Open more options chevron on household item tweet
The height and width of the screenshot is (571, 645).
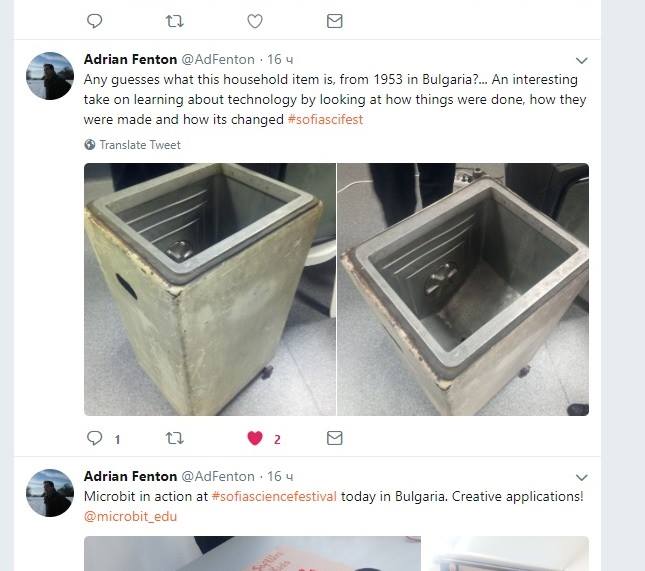click(581, 60)
